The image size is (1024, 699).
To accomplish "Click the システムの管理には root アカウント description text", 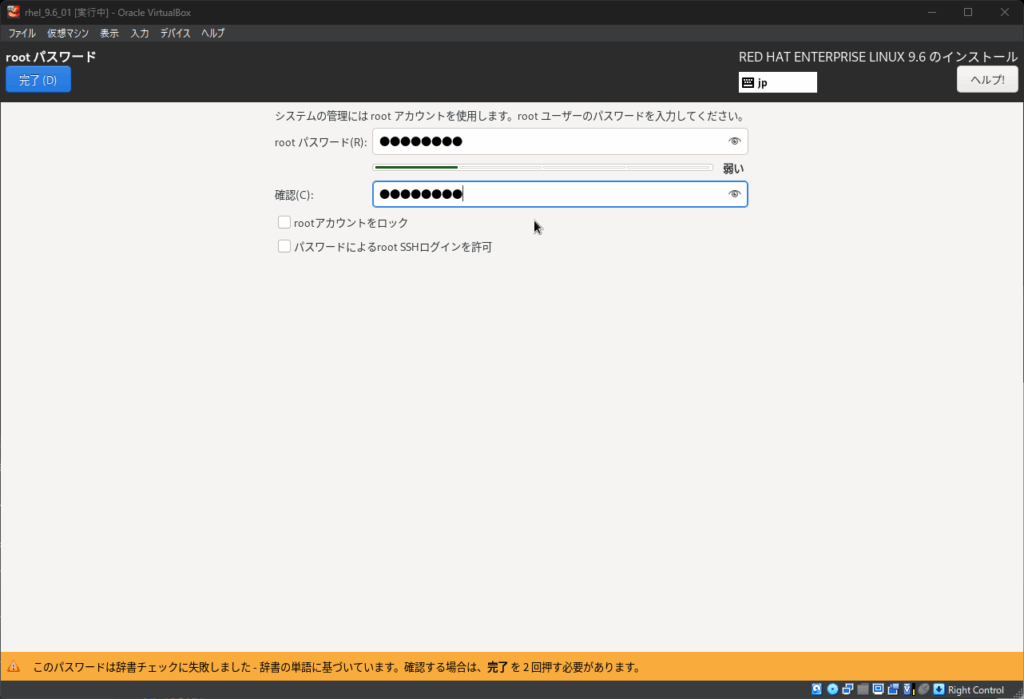I will 510,116.
